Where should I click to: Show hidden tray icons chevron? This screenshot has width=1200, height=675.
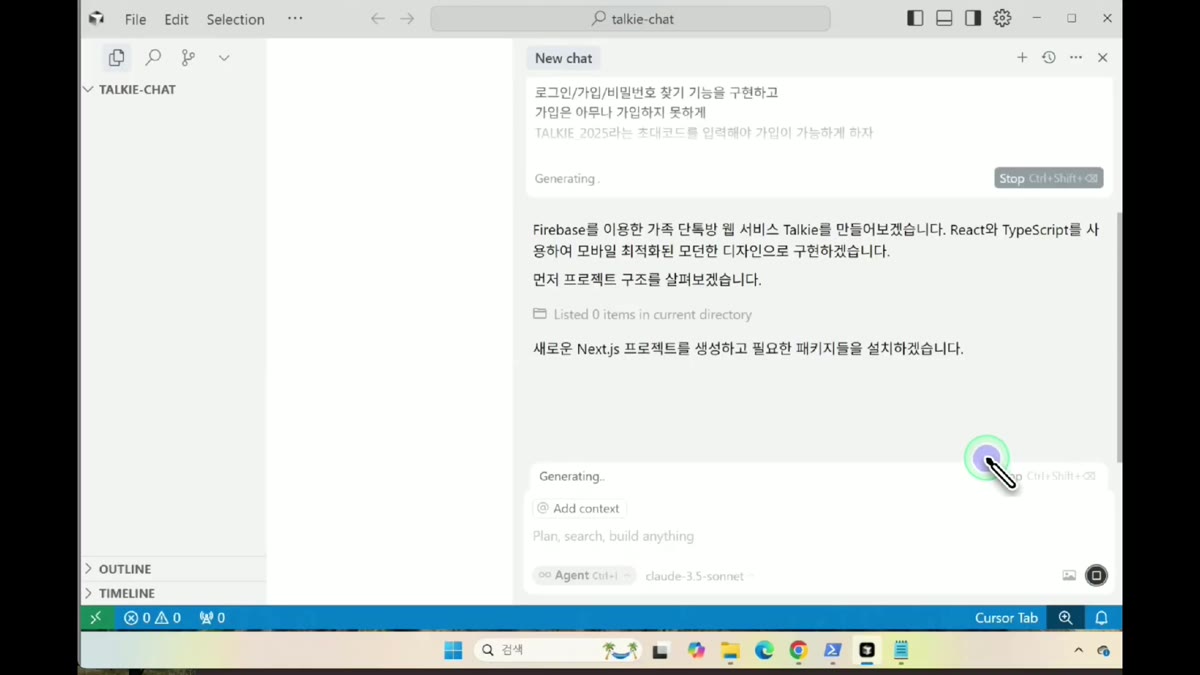tap(1078, 650)
